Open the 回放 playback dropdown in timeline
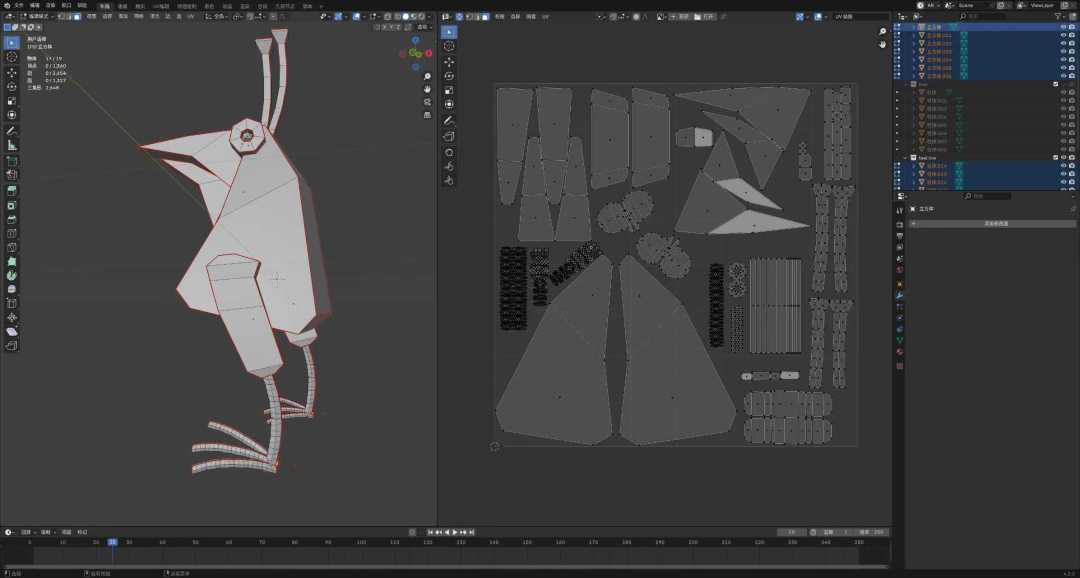 pyautogui.click(x=27, y=532)
